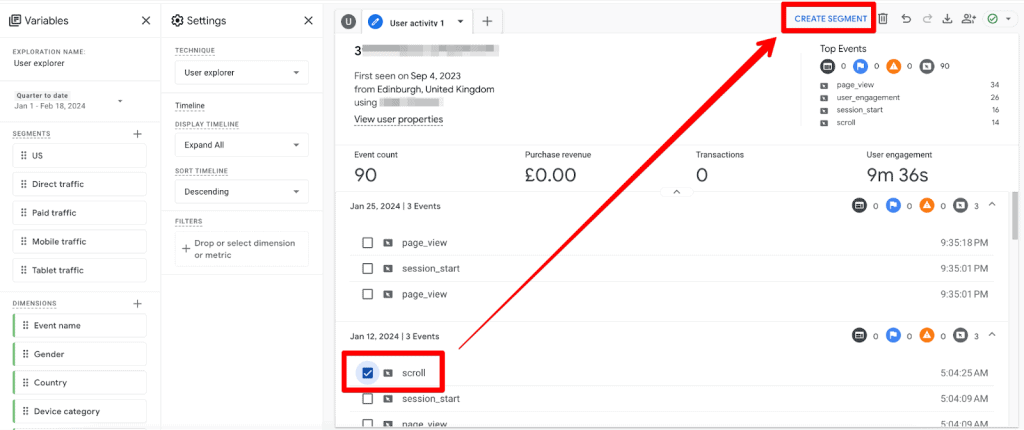The image size is (1024, 430).
Task: Add a new segment with plus icon
Action: [x=137, y=134]
